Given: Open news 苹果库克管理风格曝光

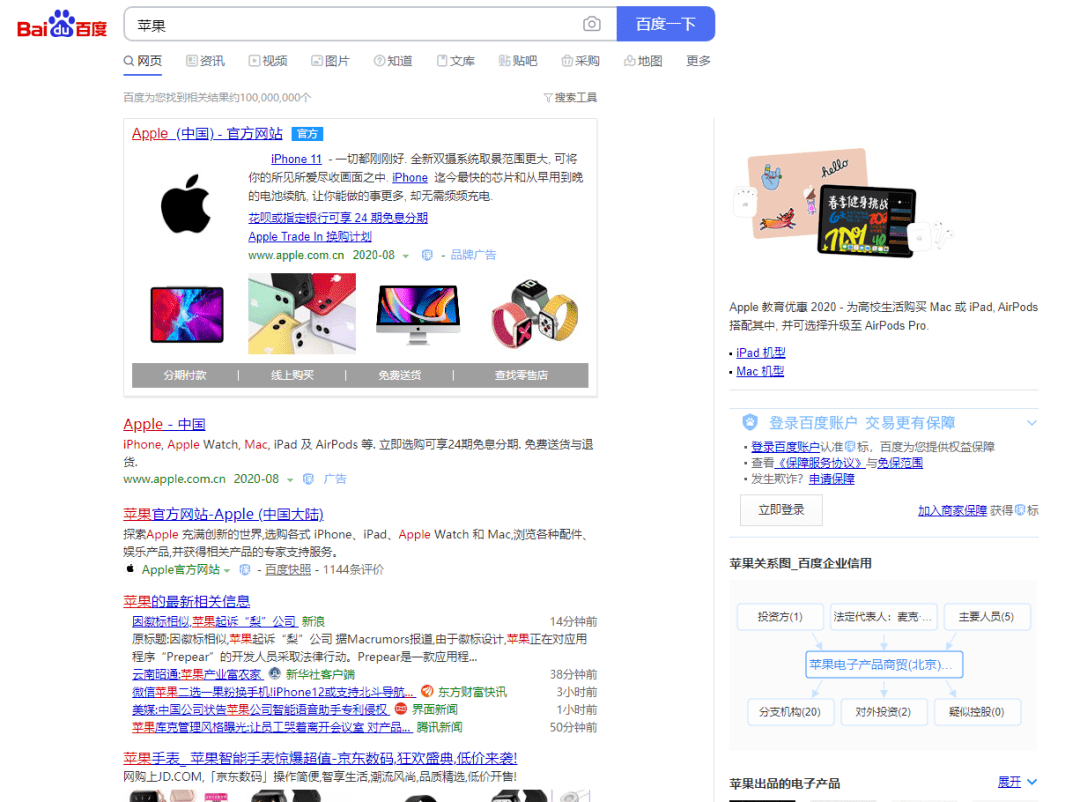Looking at the screenshot, I should coord(272,728).
